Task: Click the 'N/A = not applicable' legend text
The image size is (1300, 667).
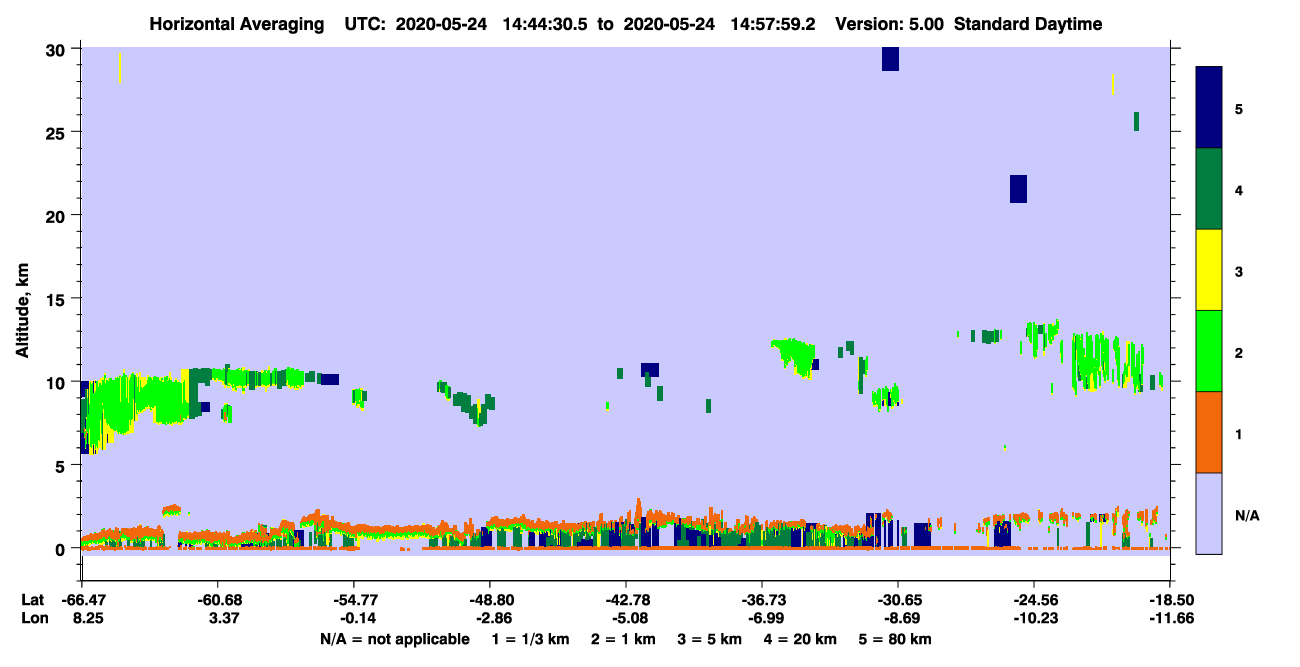Action: (394, 639)
